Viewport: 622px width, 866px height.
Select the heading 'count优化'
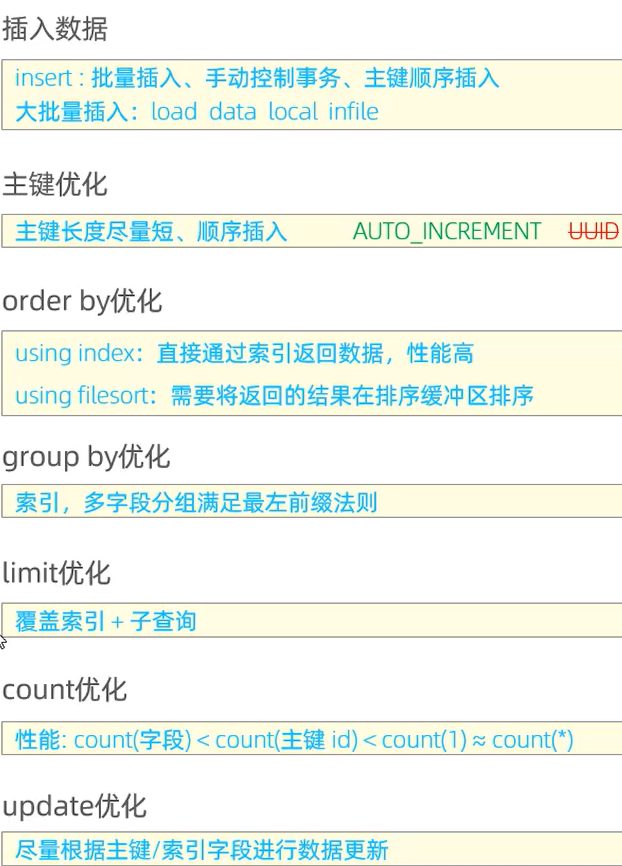coord(64,690)
